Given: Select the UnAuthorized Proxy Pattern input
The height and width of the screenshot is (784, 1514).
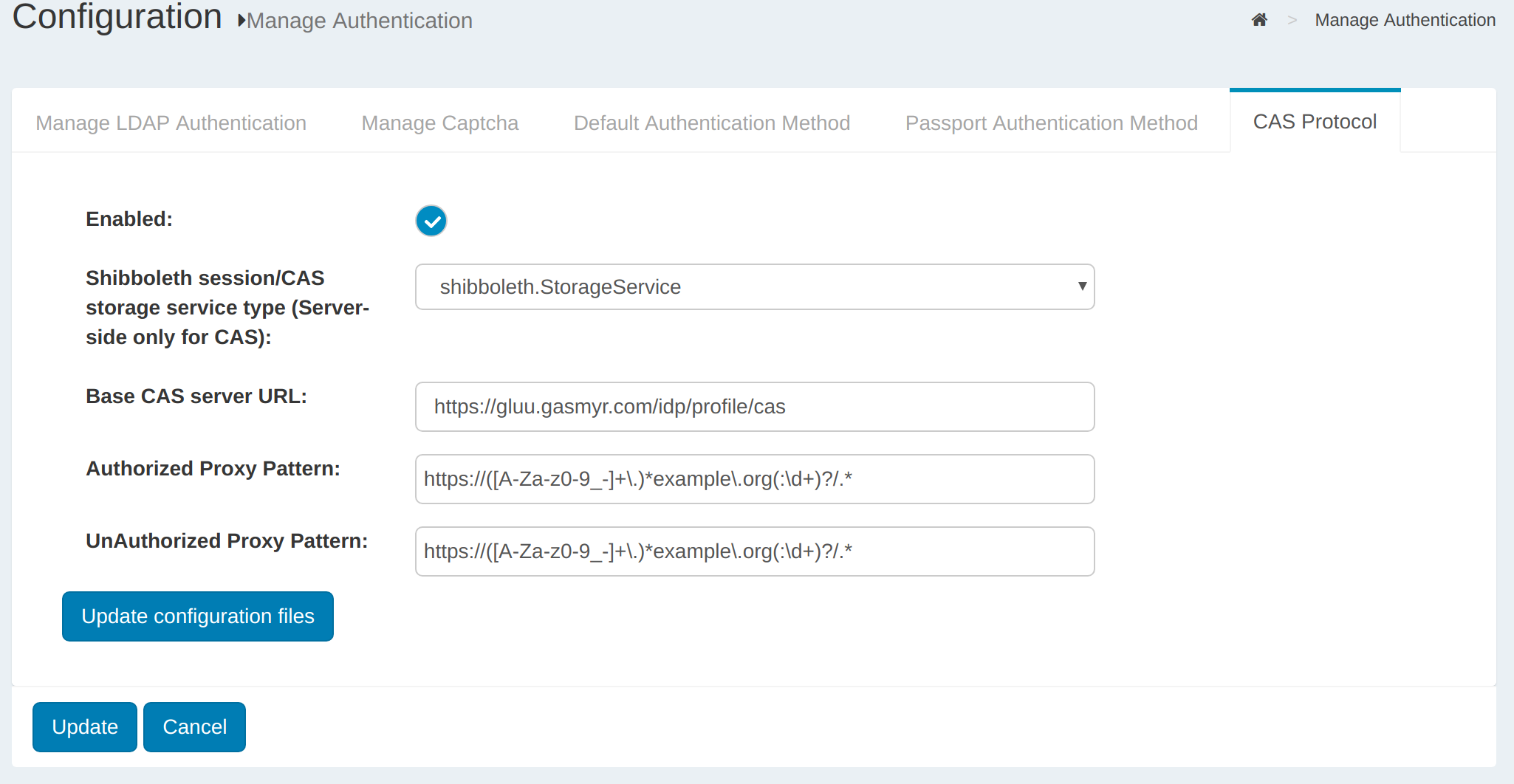Looking at the screenshot, I should click(x=754, y=551).
